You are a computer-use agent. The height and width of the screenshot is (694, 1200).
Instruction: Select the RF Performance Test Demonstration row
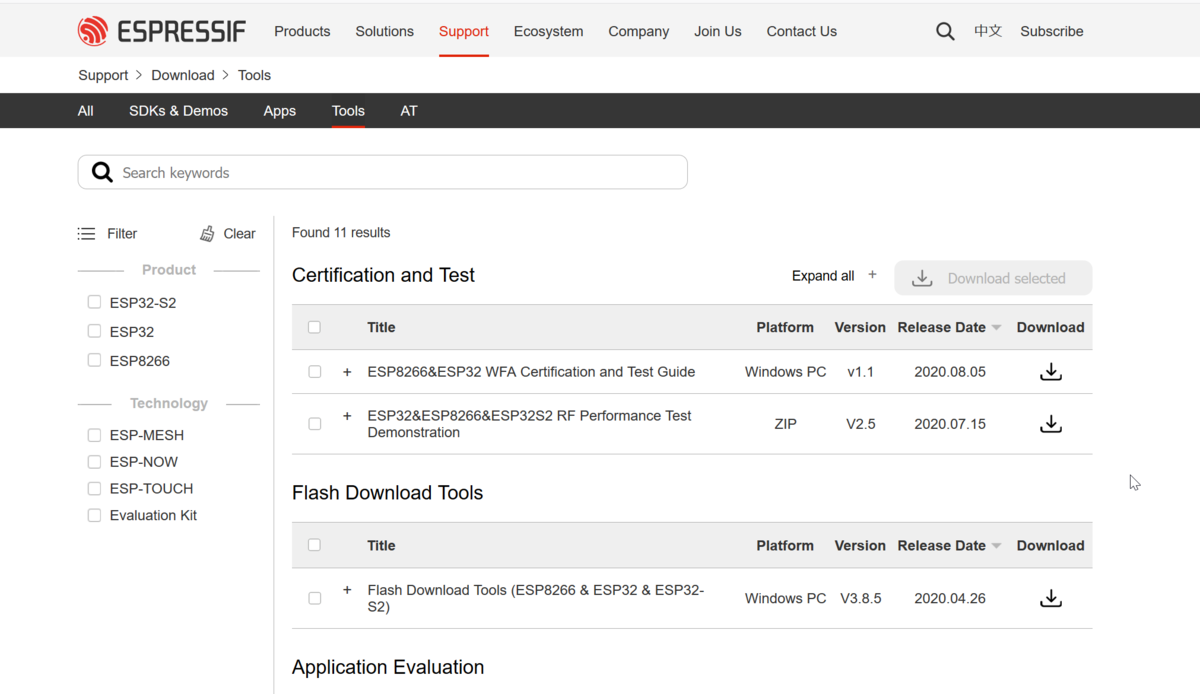click(x=314, y=424)
